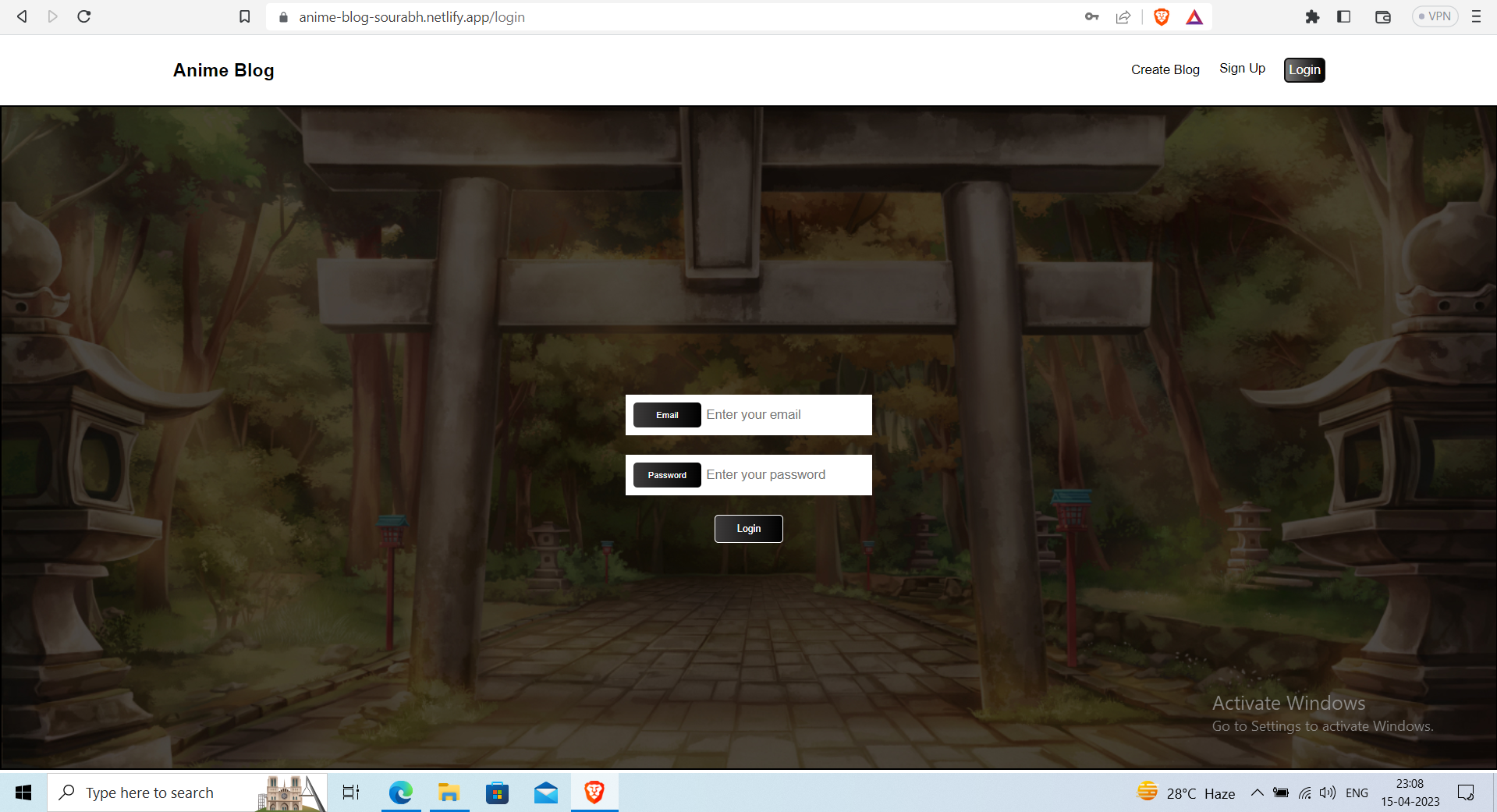This screenshot has width=1497, height=812.
Task: Reload the page with refresh icon
Action: coord(84,16)
